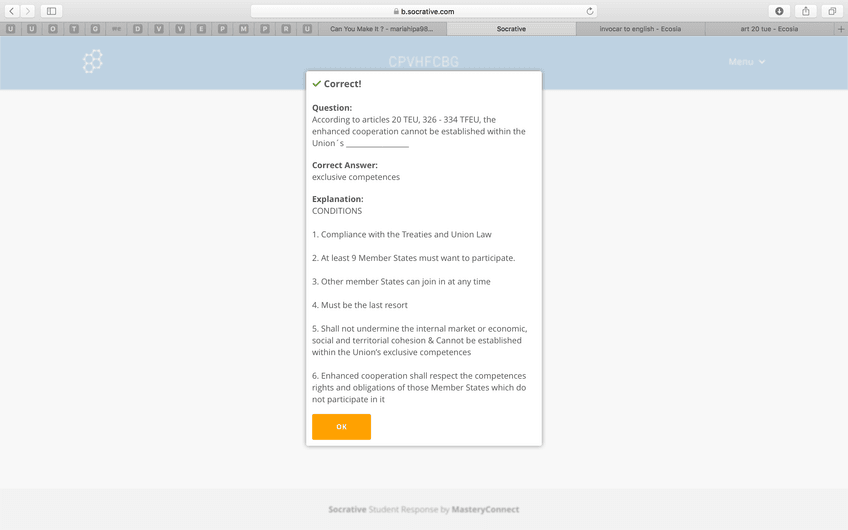
Task: Open the pinned tab labeled T
Action: tap(74, 29)
